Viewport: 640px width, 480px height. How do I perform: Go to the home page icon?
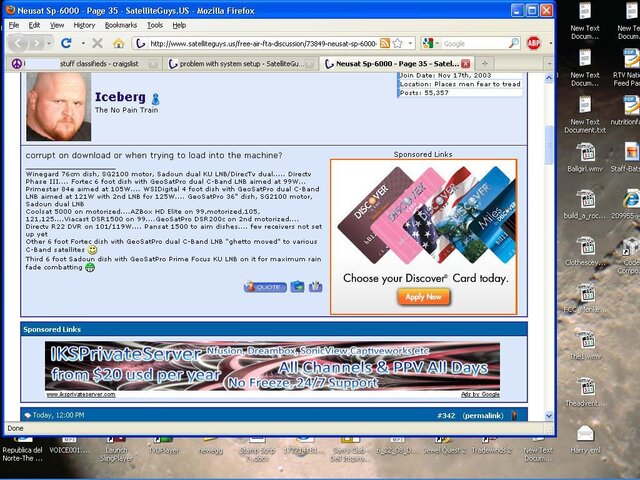[118, 43]
